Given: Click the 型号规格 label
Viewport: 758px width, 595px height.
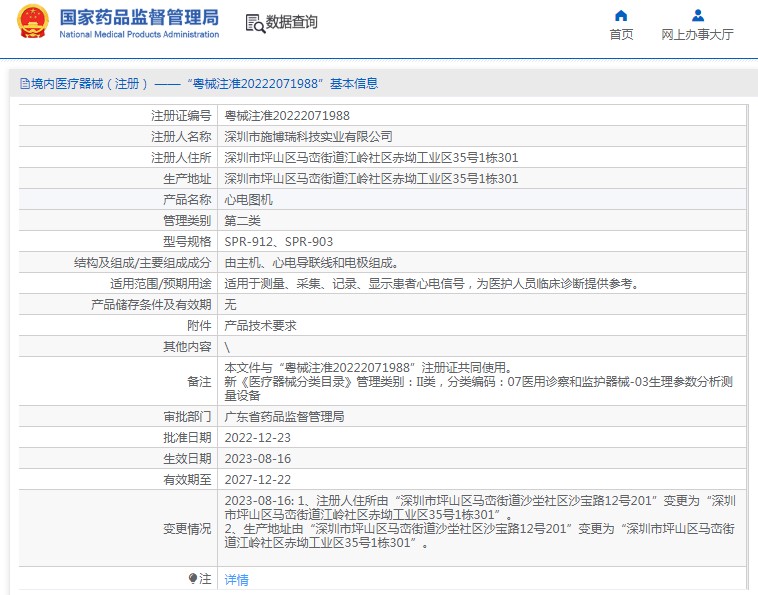Looking at the screenshot, I should [187, 242].
